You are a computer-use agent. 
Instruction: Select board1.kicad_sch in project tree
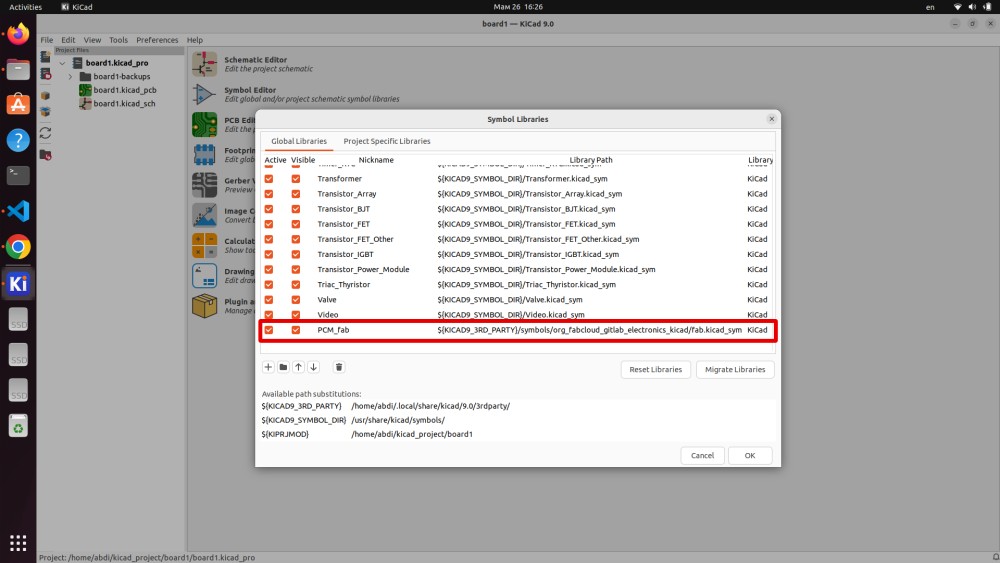[124, 103]
